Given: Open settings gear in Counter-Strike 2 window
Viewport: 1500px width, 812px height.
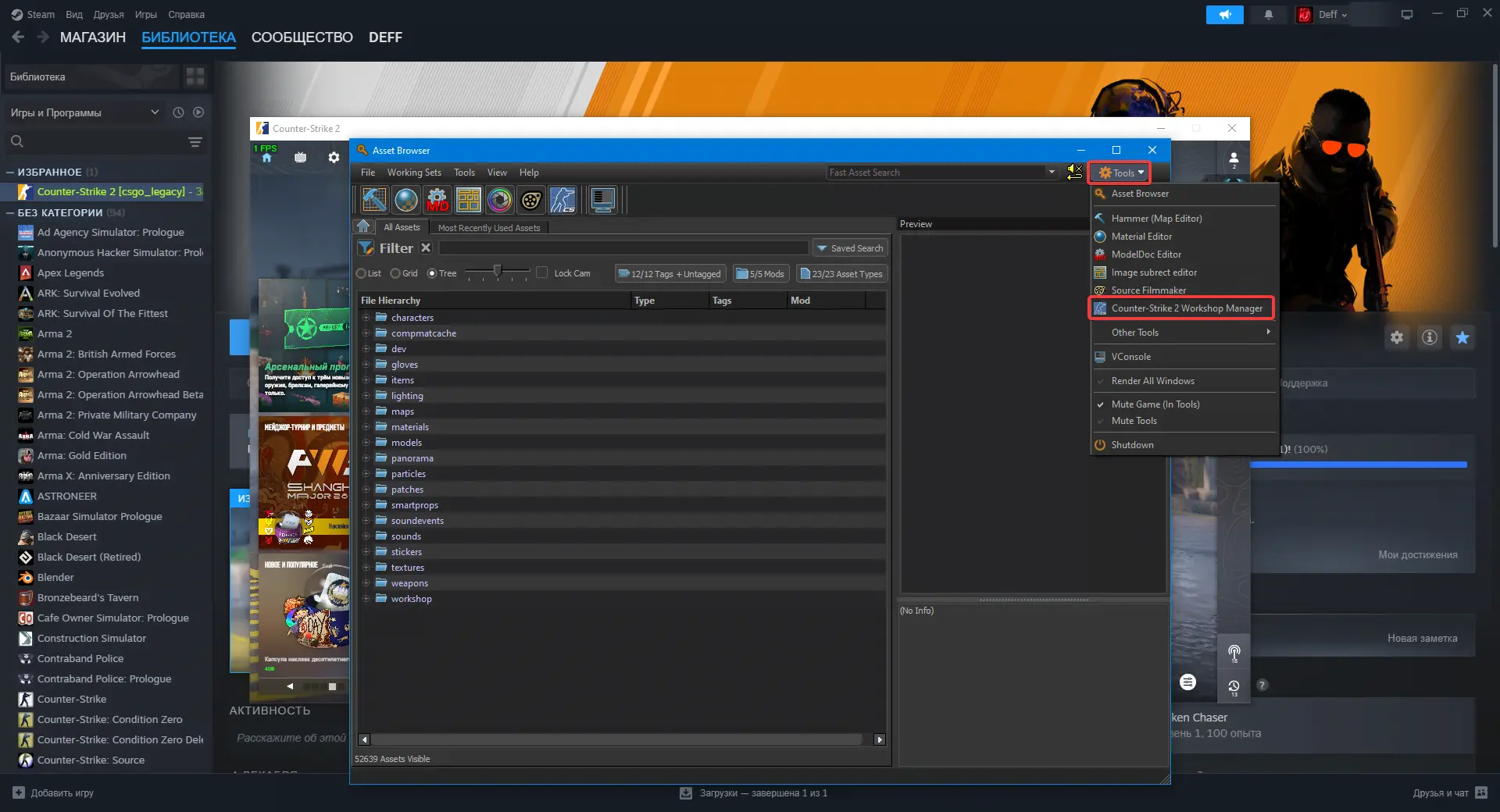Looking at the screenshot, I should 334,157.
